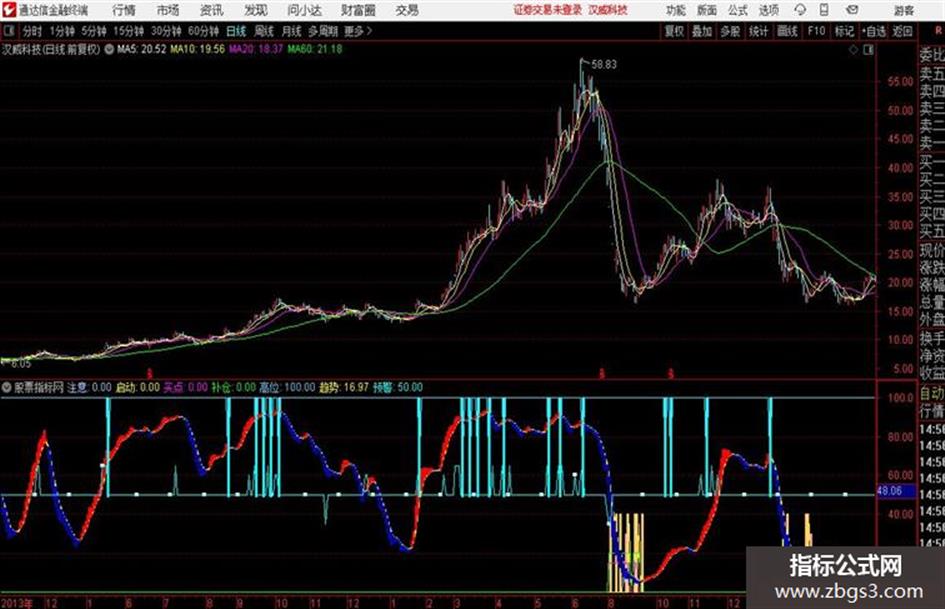Click the panel layout icon at chart top right
The image size is (945, 609).
(x=868, y=50)
